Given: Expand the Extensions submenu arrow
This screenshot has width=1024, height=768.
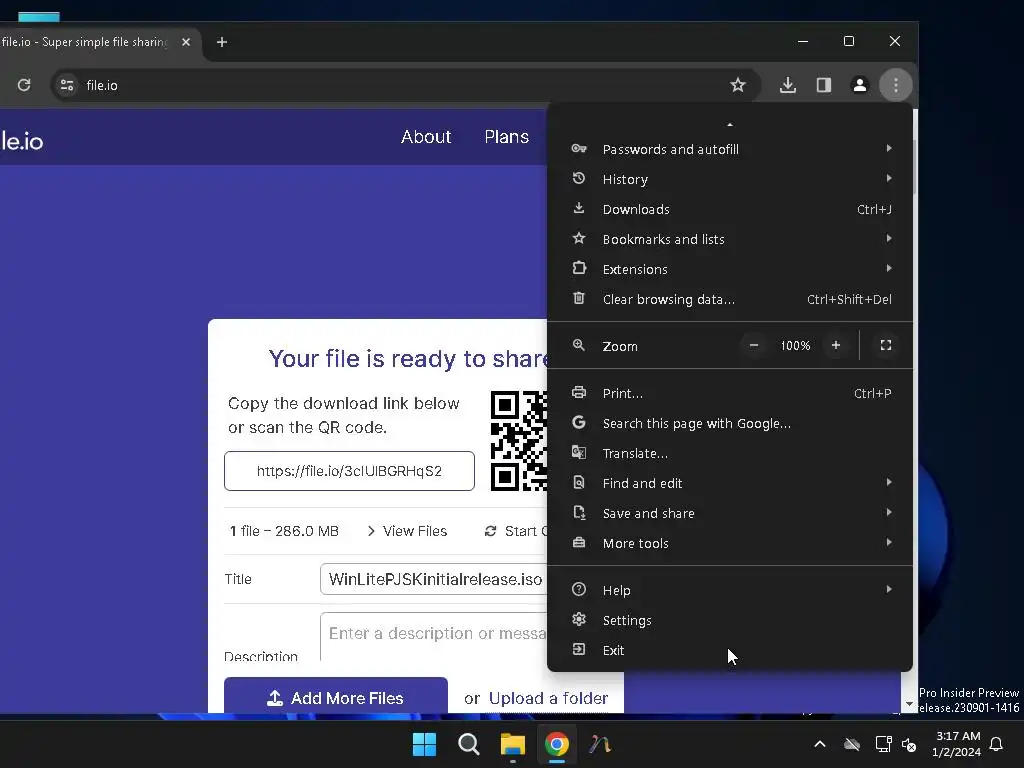Looking at the screenshot, I should [889, 268].
